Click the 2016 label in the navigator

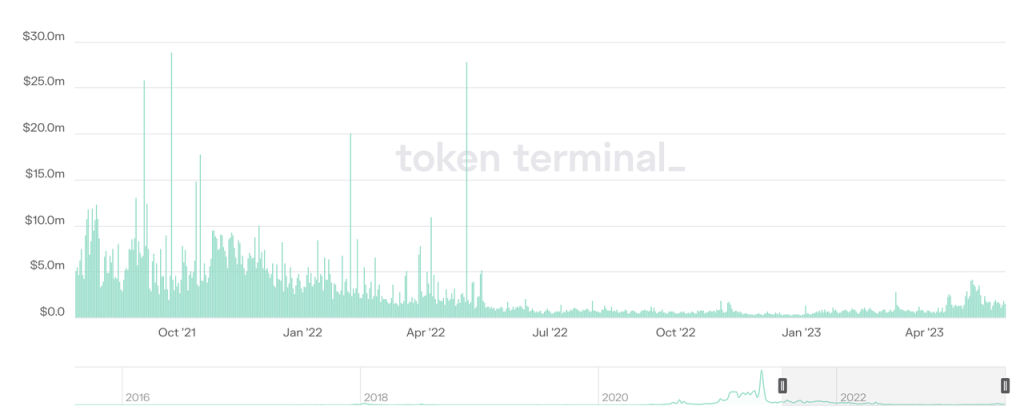click(x=138, y=397)
